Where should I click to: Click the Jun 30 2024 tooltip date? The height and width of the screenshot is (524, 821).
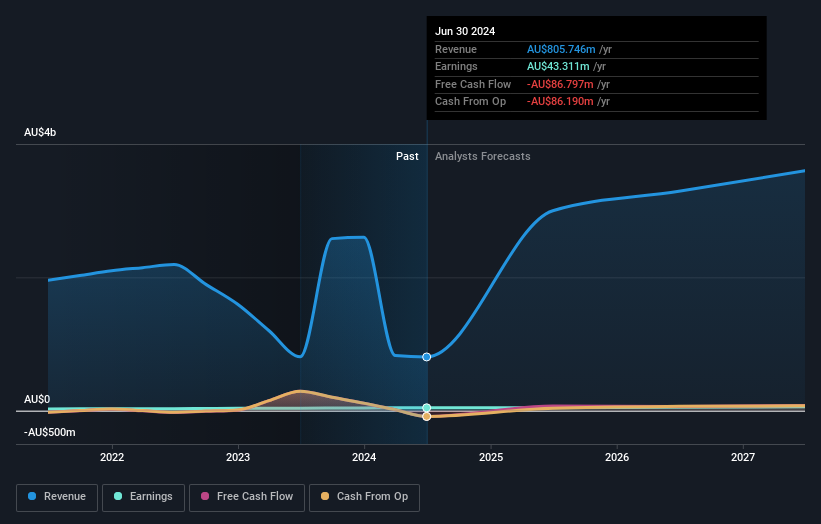coord(465,32)
